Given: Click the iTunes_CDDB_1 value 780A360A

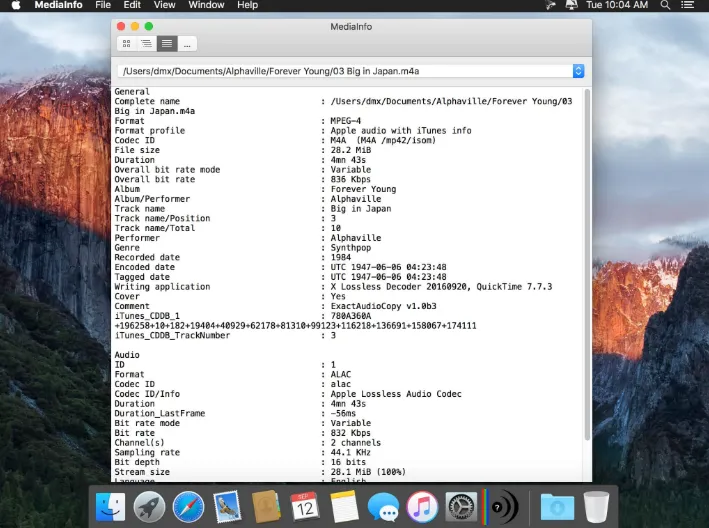Looking at the screenshot, I should 350,316.
